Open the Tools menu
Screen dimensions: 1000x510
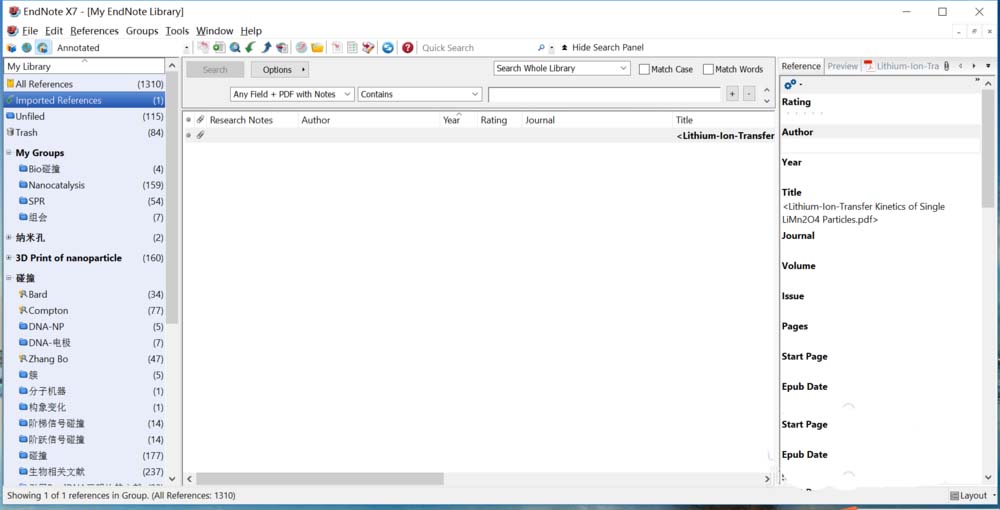pos(177,31)
